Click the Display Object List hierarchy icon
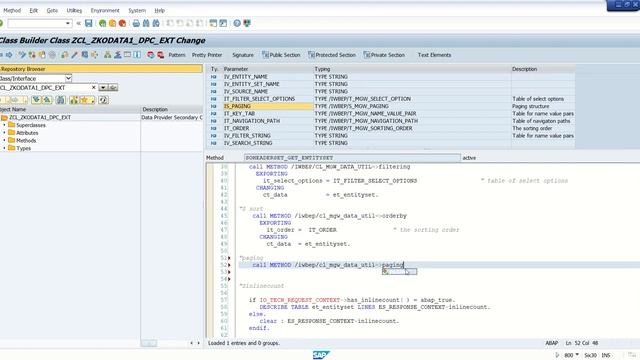The height and width of the screenshot is (360, 640). 107,55
